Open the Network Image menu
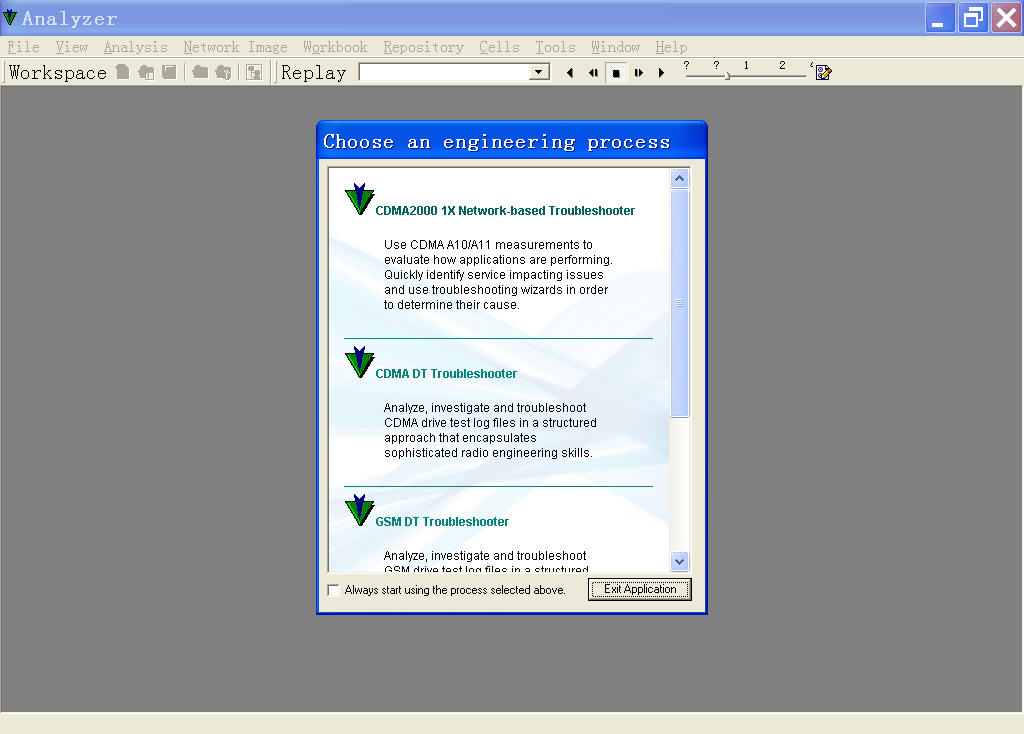This screenshot has width=1024, height=734. (x=235, y=47)
